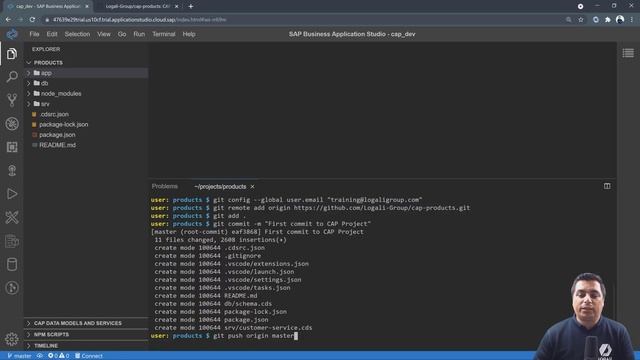This screenshot has height=360, width=640.
Task: Click the github.com cap-products.git URL in terminal
Action: pyautogui.click(x=382, y=208)
